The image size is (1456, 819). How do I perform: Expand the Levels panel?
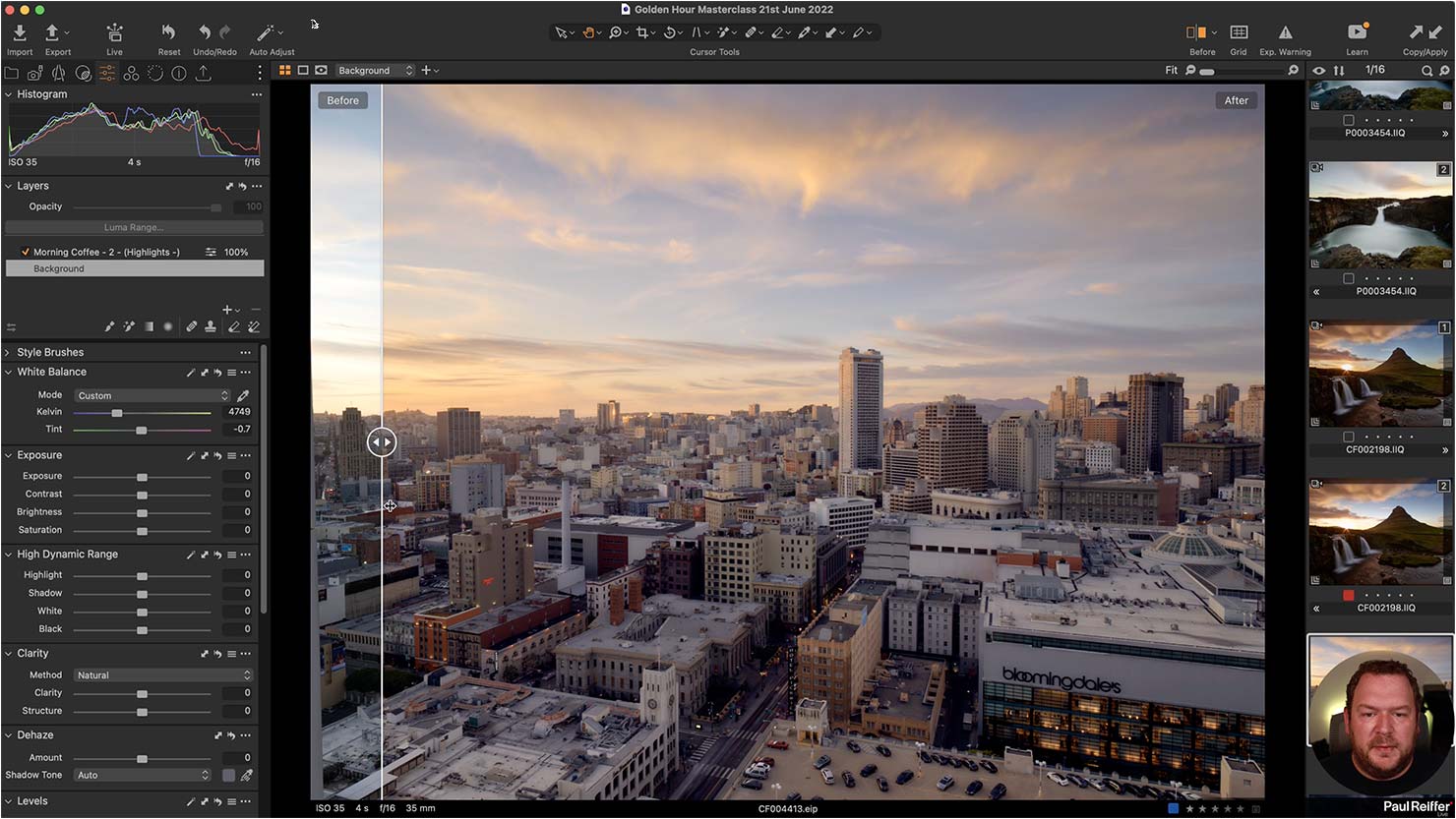[x=9, y=801]
